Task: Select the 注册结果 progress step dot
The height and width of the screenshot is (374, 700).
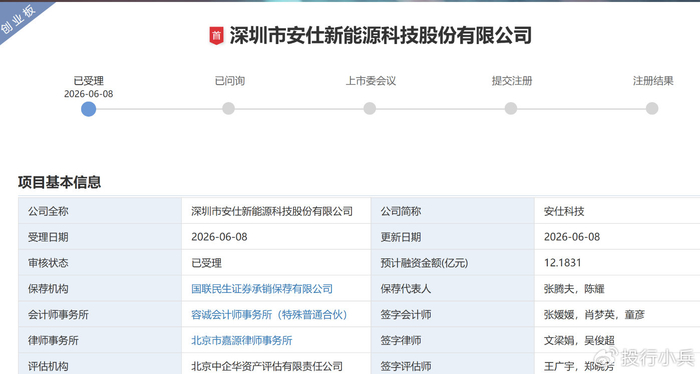Action: coord(652,108)
